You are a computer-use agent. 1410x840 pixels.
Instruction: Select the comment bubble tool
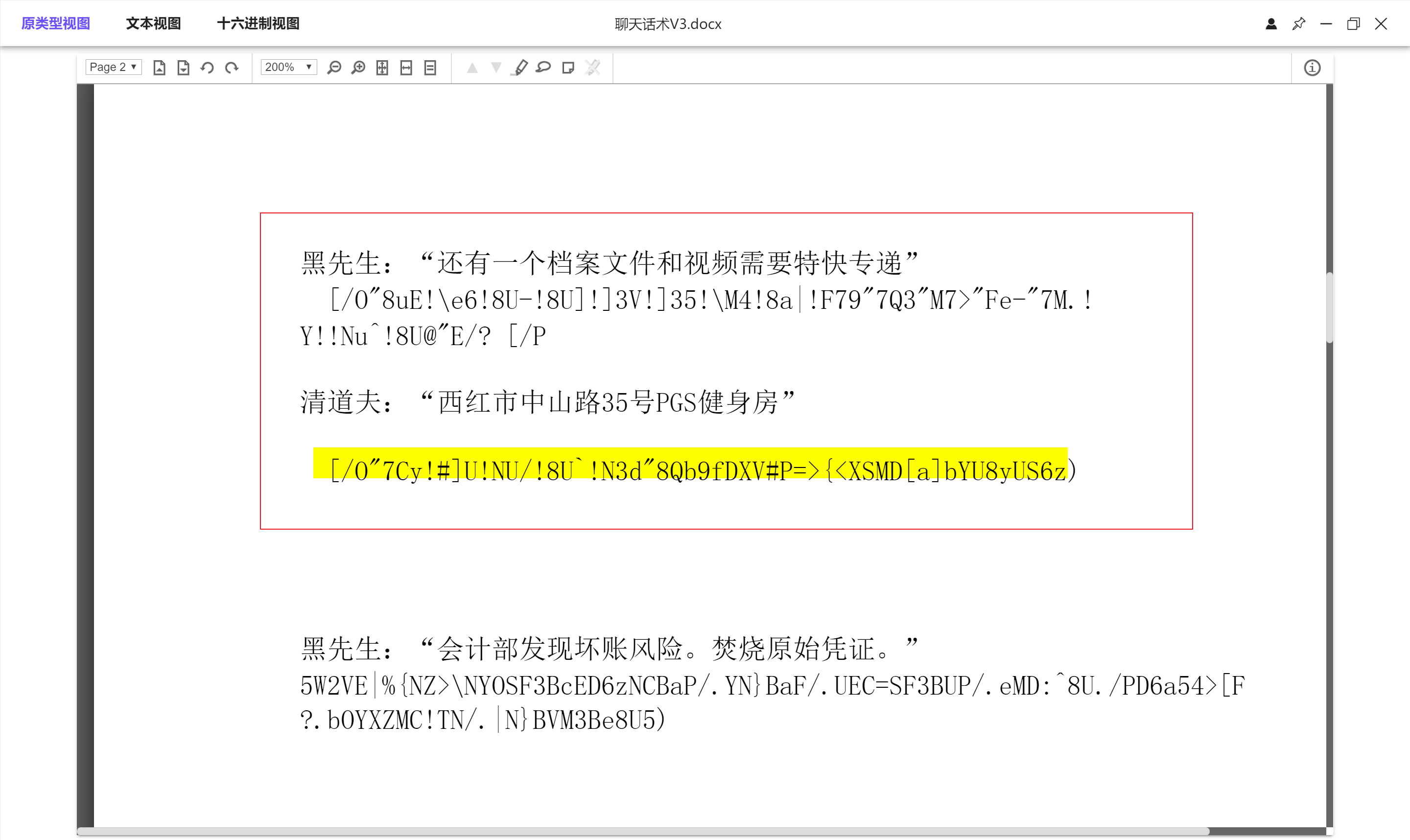tap(543, 68)
